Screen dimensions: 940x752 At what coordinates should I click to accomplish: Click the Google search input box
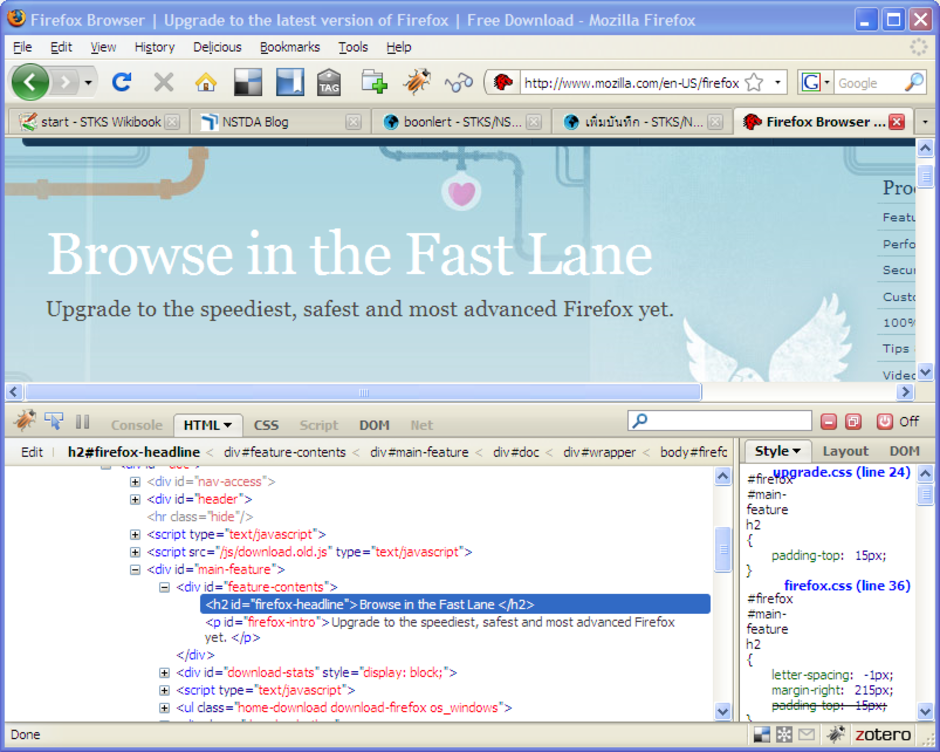pos(868,83)
